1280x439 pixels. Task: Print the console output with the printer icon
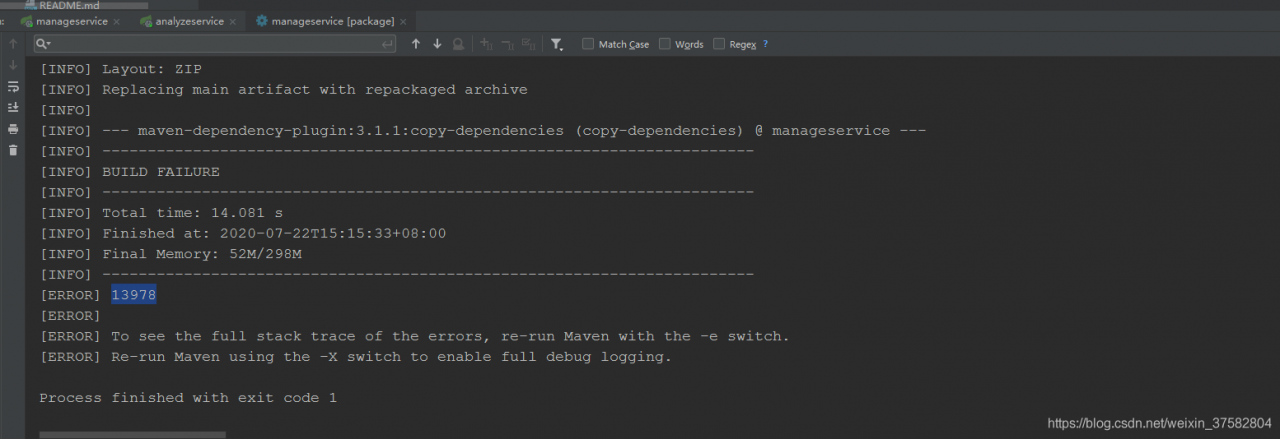(x=13, y=129)
